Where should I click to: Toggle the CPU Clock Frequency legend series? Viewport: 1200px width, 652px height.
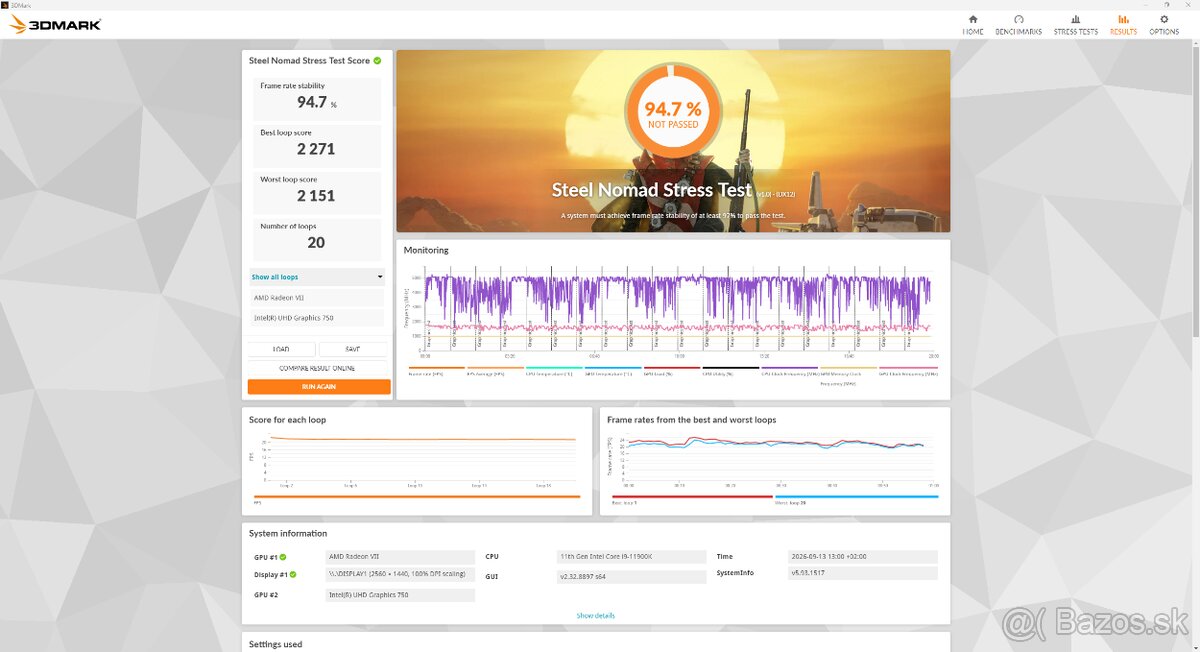click(x=790, y=370)
